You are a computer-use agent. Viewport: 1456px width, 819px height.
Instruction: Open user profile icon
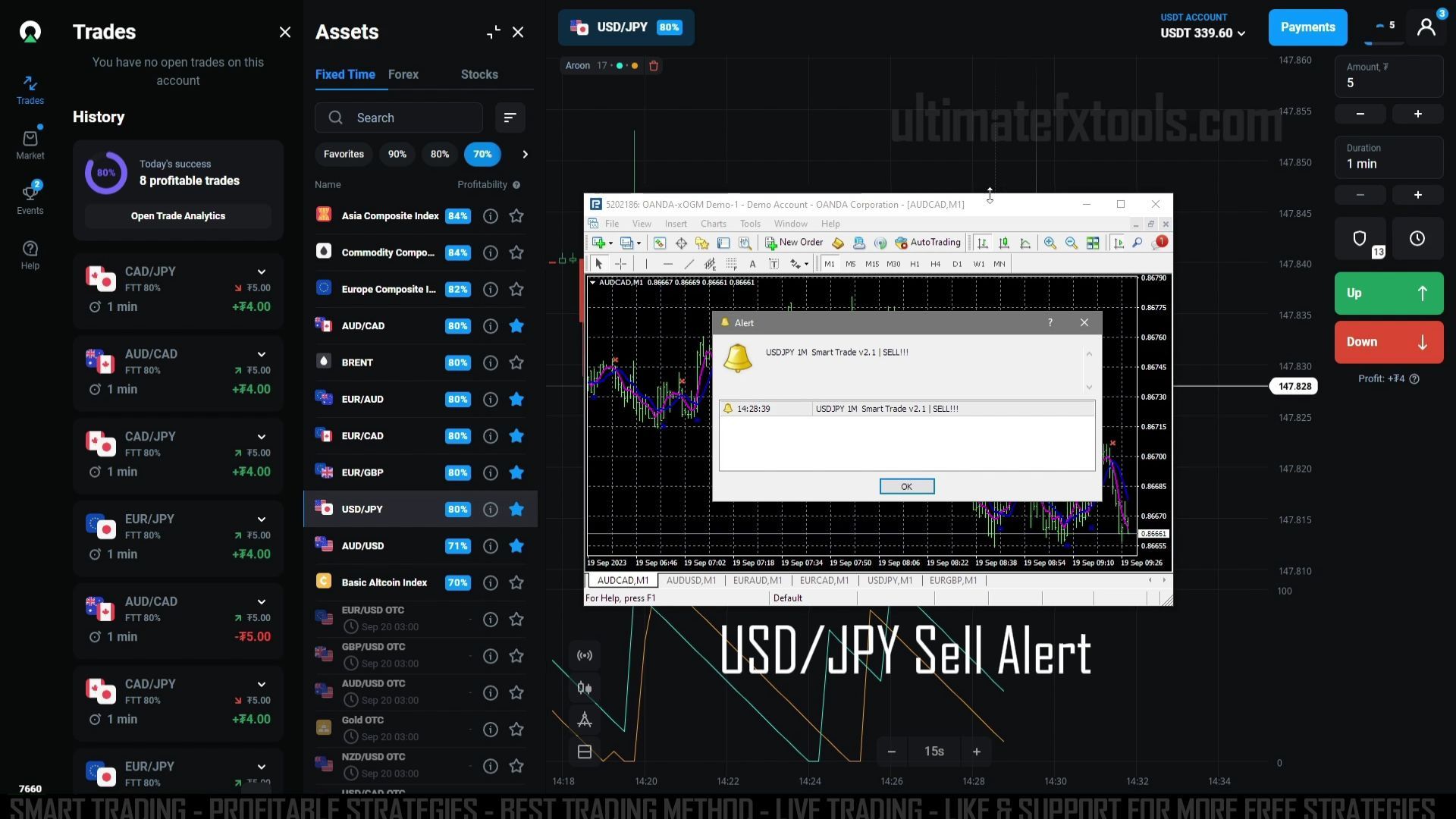tap(1426, 27)
